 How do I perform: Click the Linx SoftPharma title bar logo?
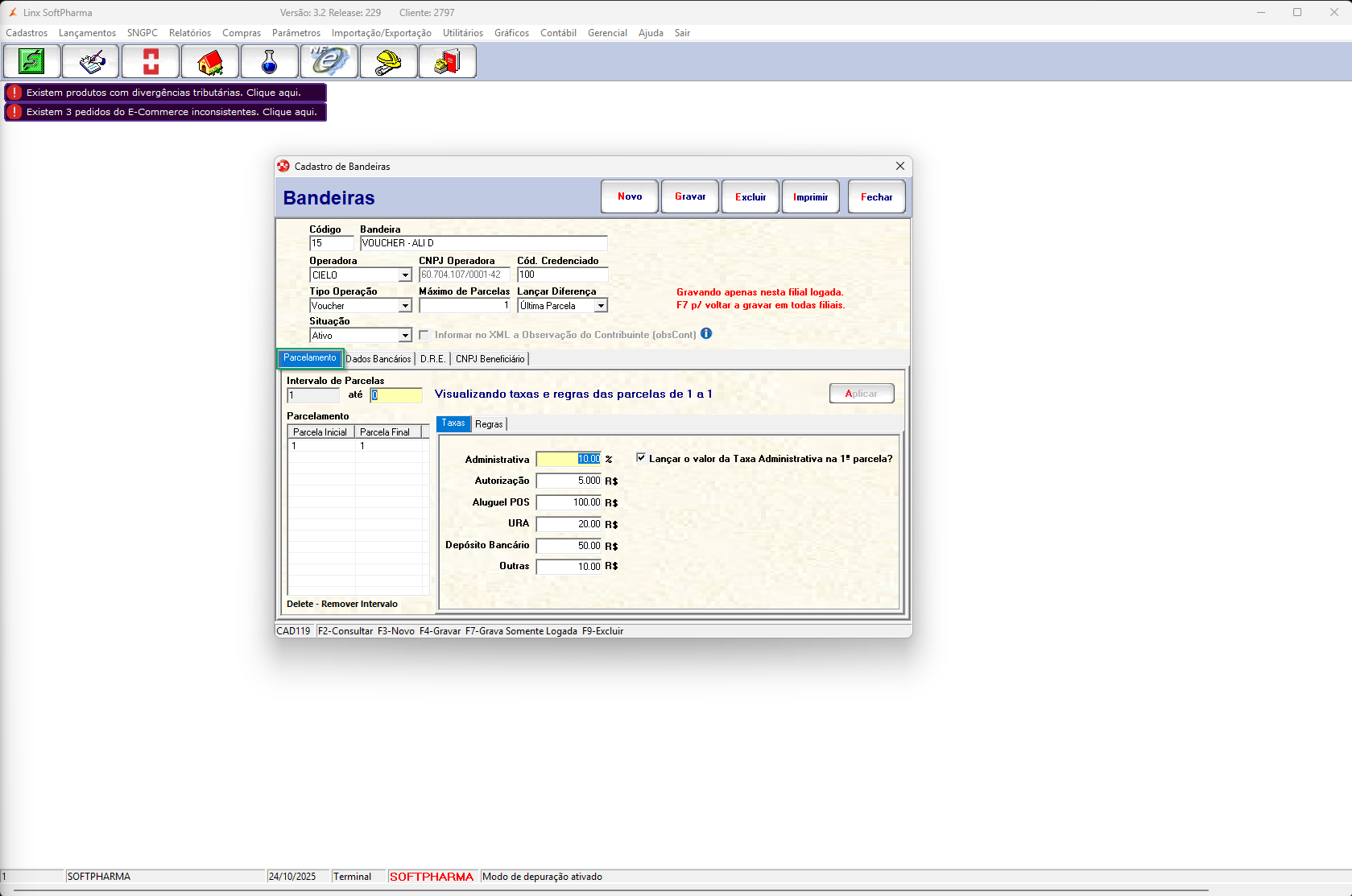coord(13,13)
